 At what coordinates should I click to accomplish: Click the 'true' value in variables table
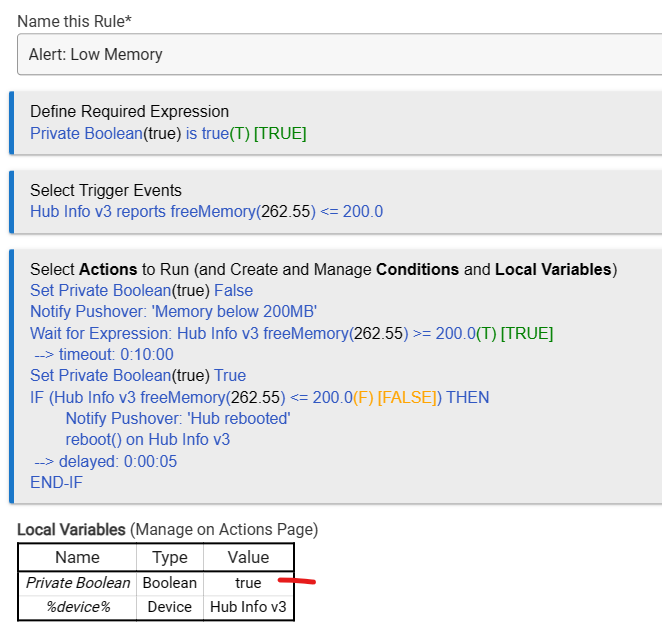248,582
